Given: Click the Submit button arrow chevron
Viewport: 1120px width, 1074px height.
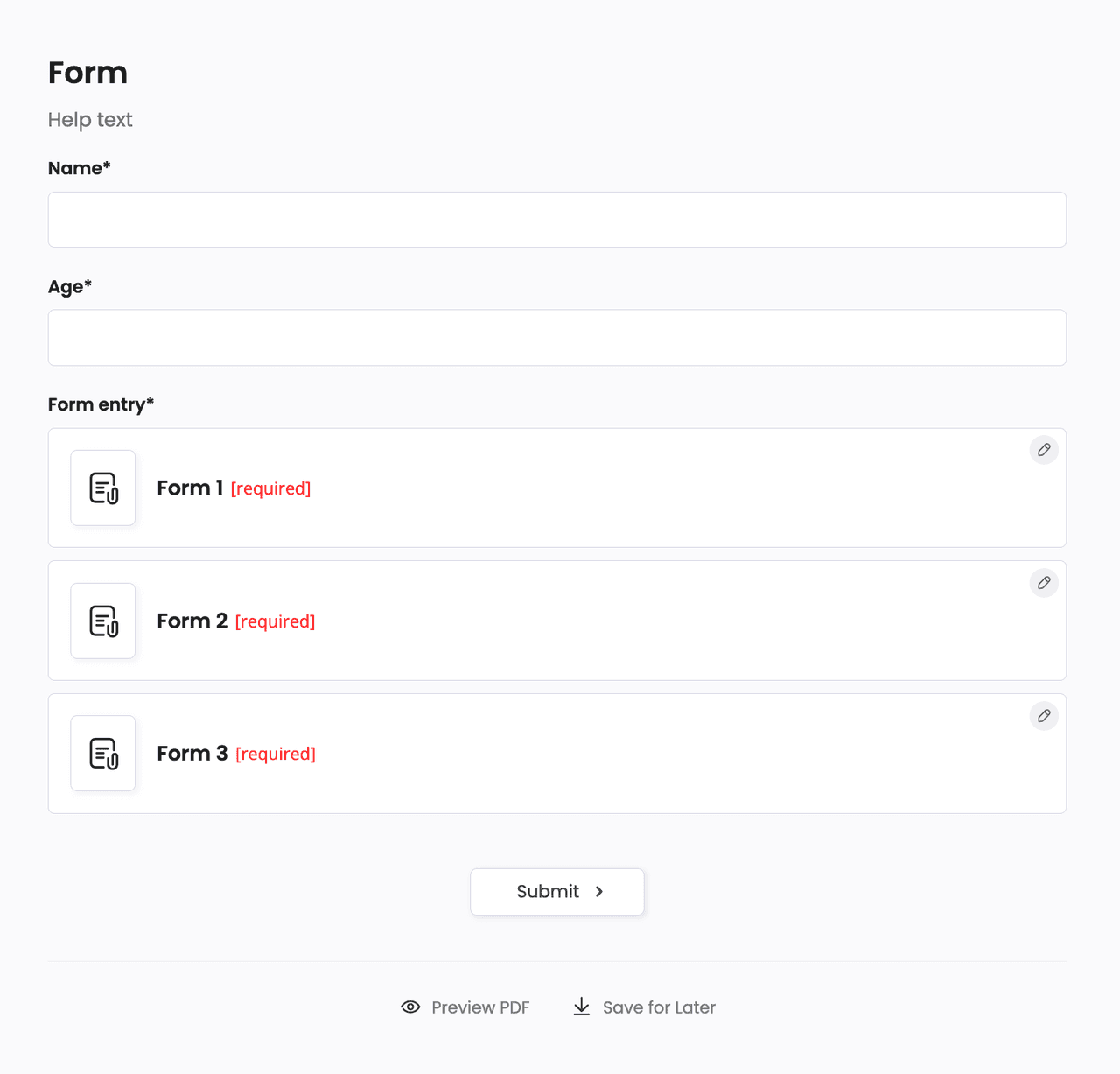Looking at the screenshot, I should coord(599,891).
